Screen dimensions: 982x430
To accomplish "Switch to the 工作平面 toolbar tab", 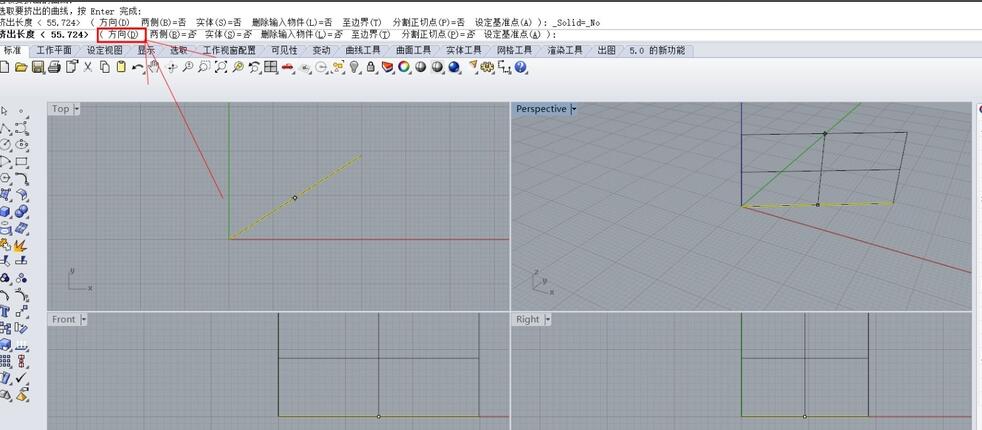I will coord(54,50).
